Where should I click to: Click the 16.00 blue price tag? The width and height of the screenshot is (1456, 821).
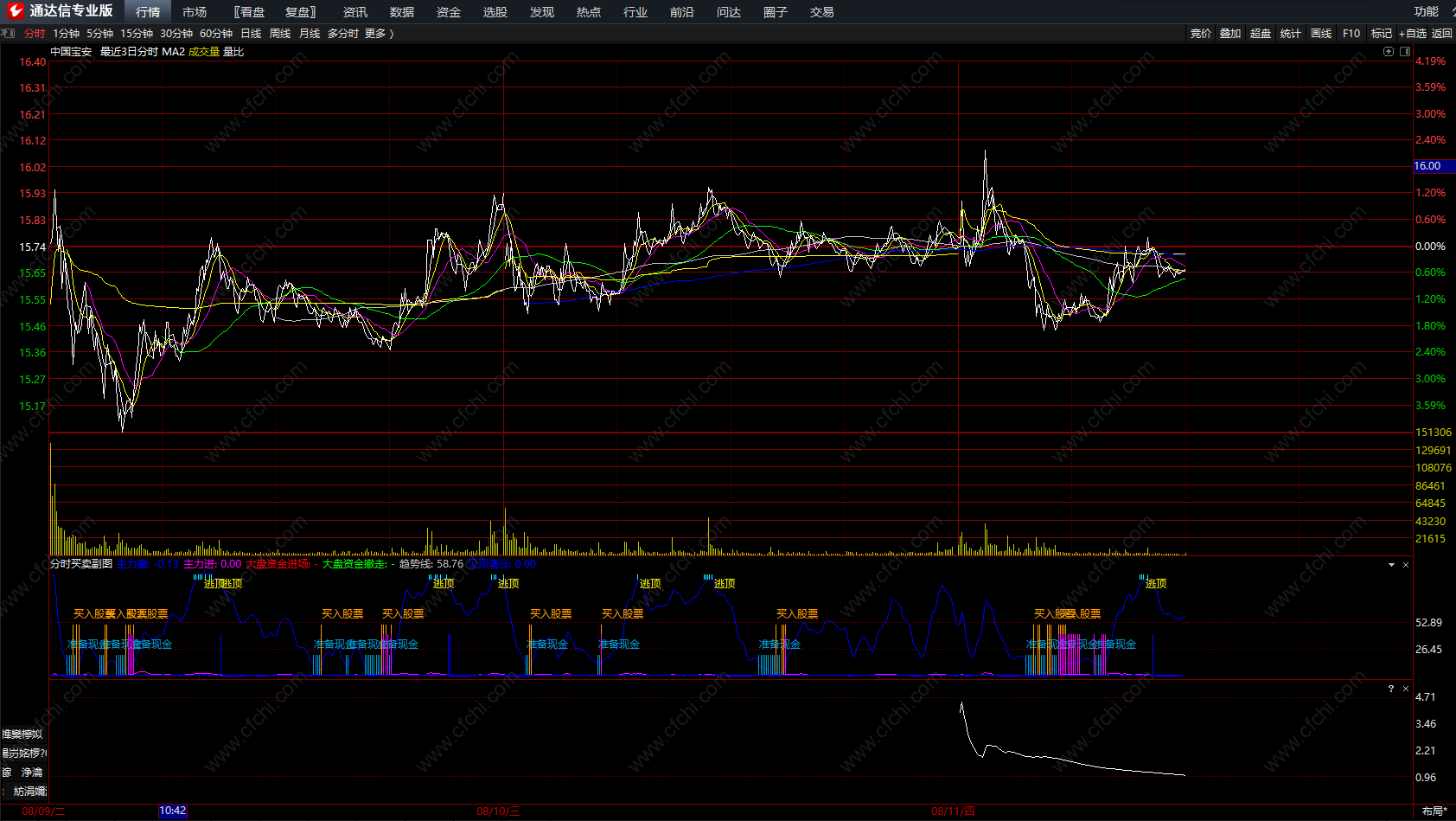point(1434,166)
